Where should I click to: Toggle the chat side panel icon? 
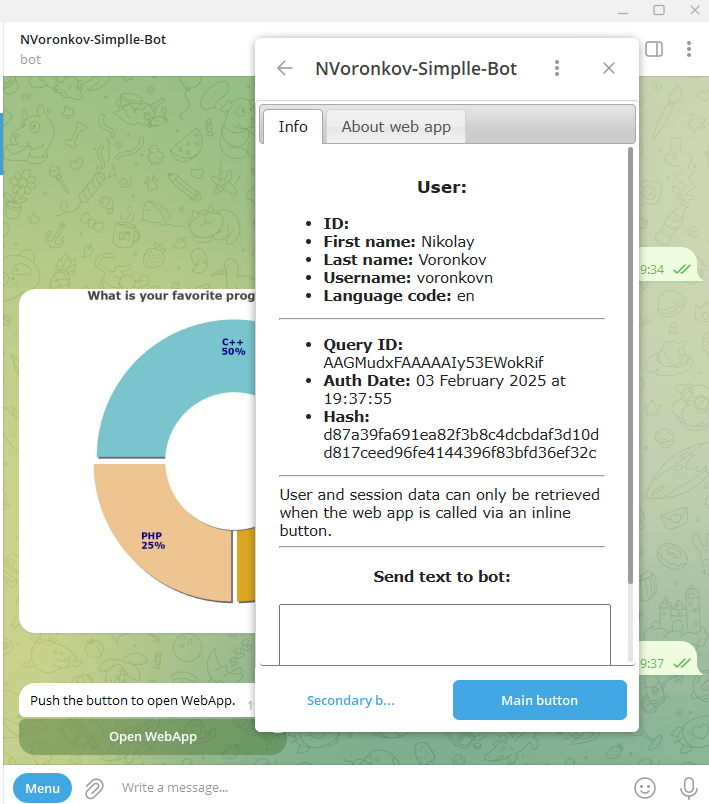pos(654,49)
